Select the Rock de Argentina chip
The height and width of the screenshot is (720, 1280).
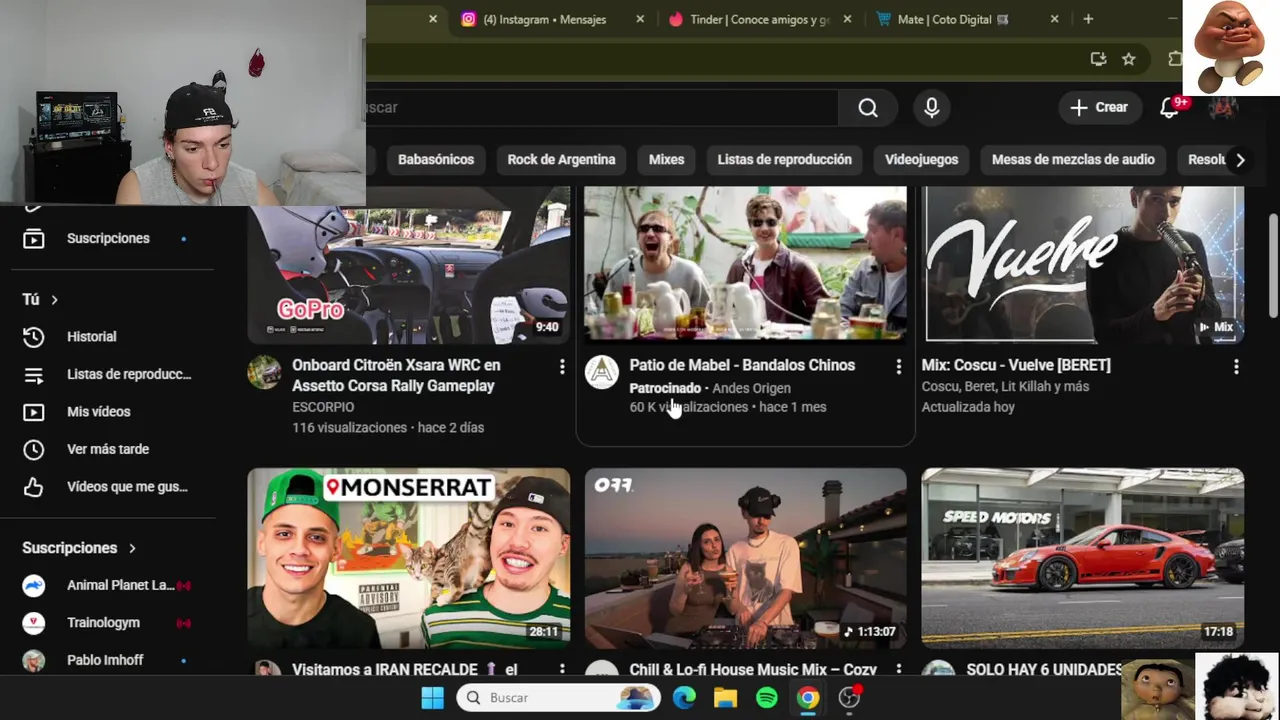click(561, 160)
